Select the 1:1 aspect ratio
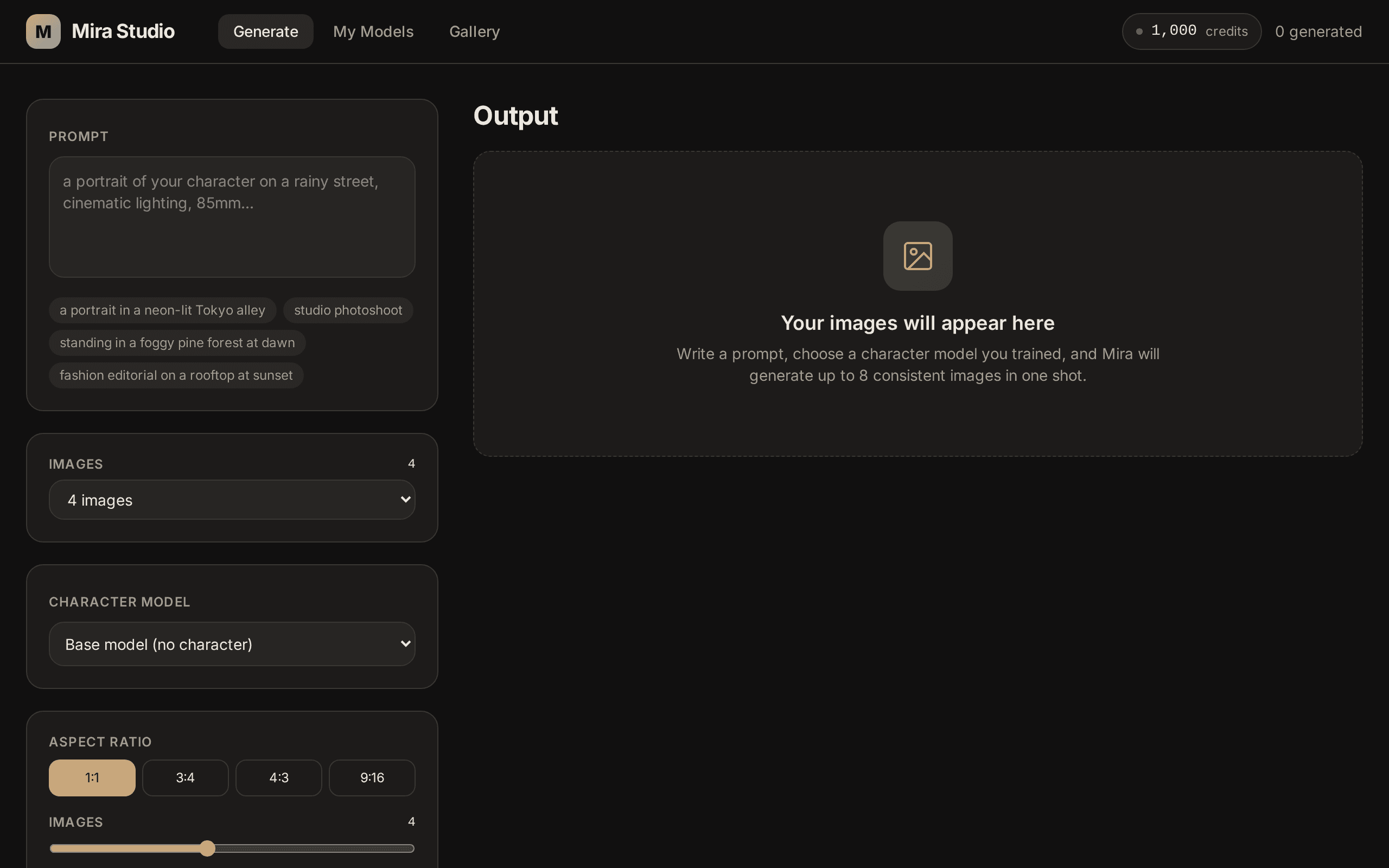The width and height of the screenshot is (1389, 868). click(92, 778)
